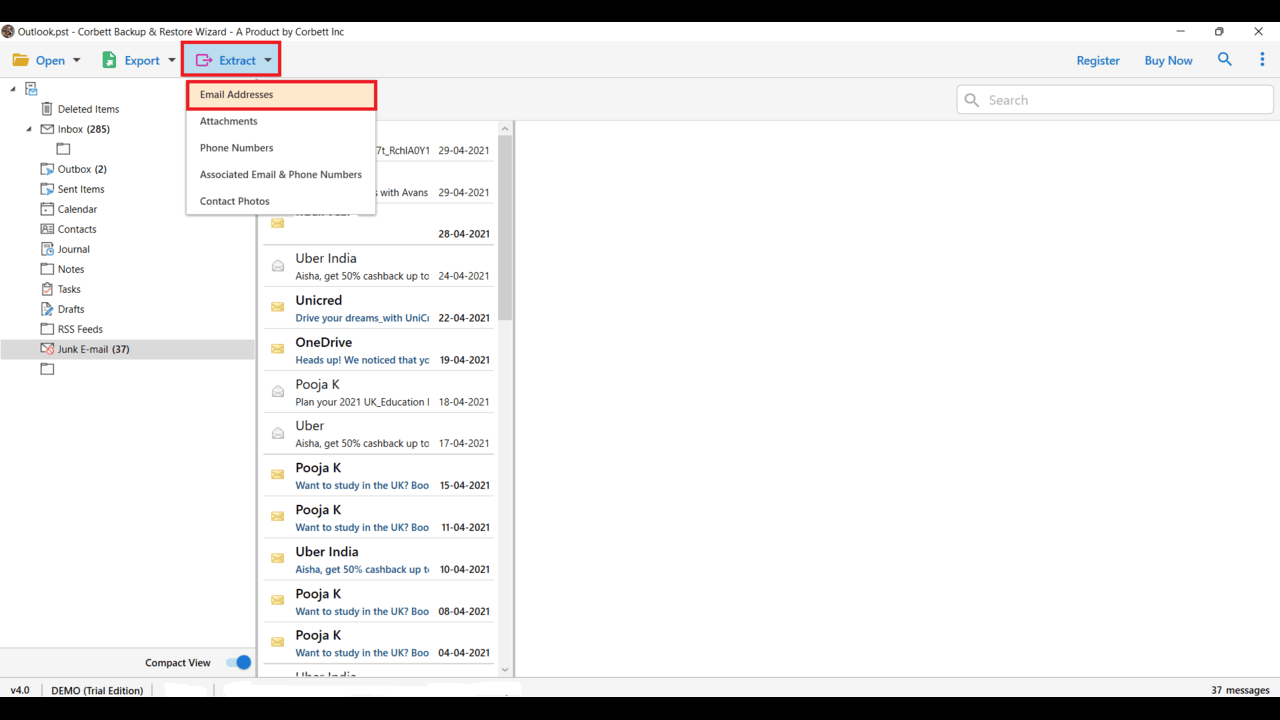Select Associated Email & Phone Numbers option
The height and width of the screenshot is (720, 1280).
pos(281,174)
